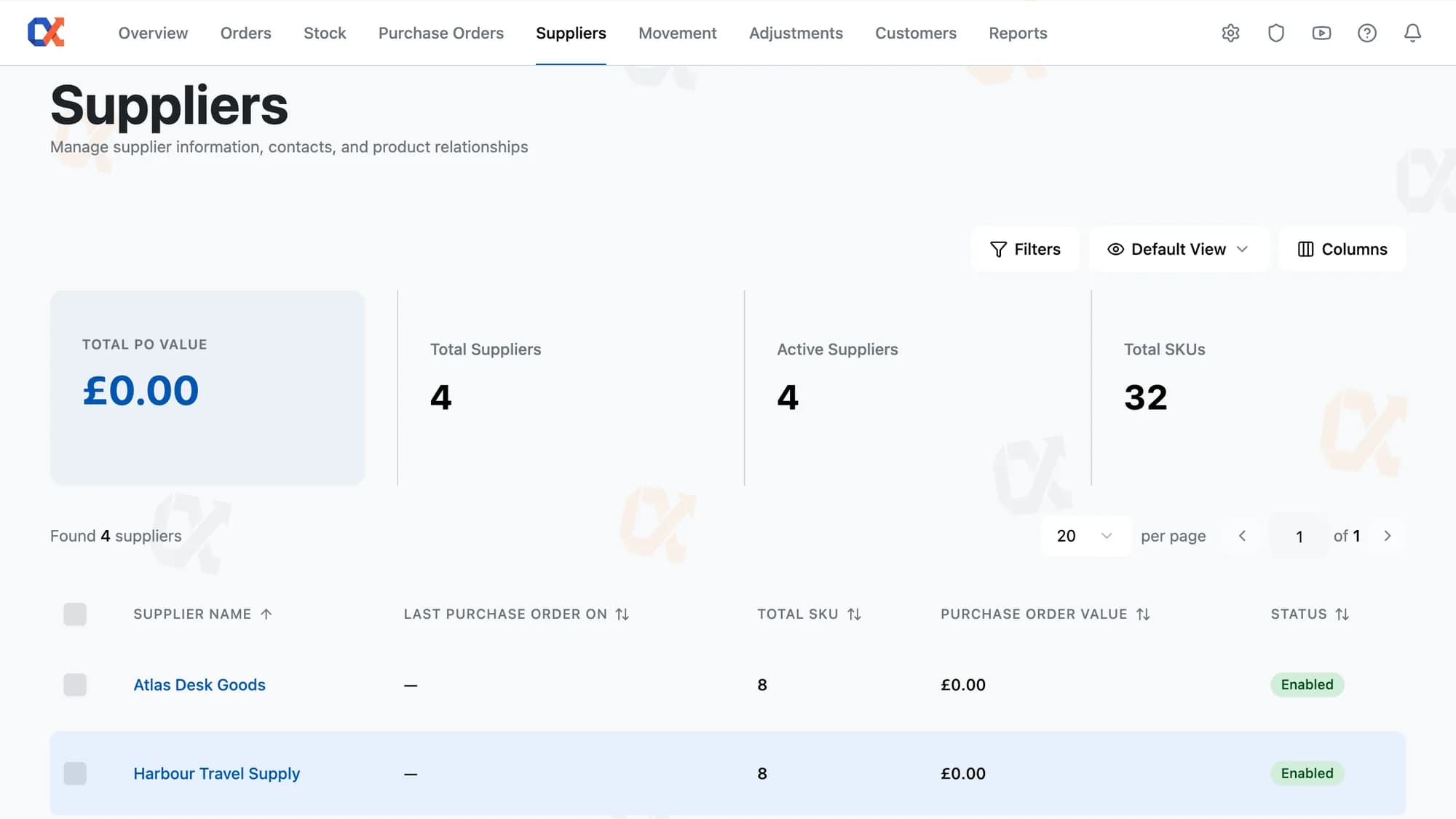Open the Harbour Travel Supply link

pyautogui.click(x=216, y=773)
